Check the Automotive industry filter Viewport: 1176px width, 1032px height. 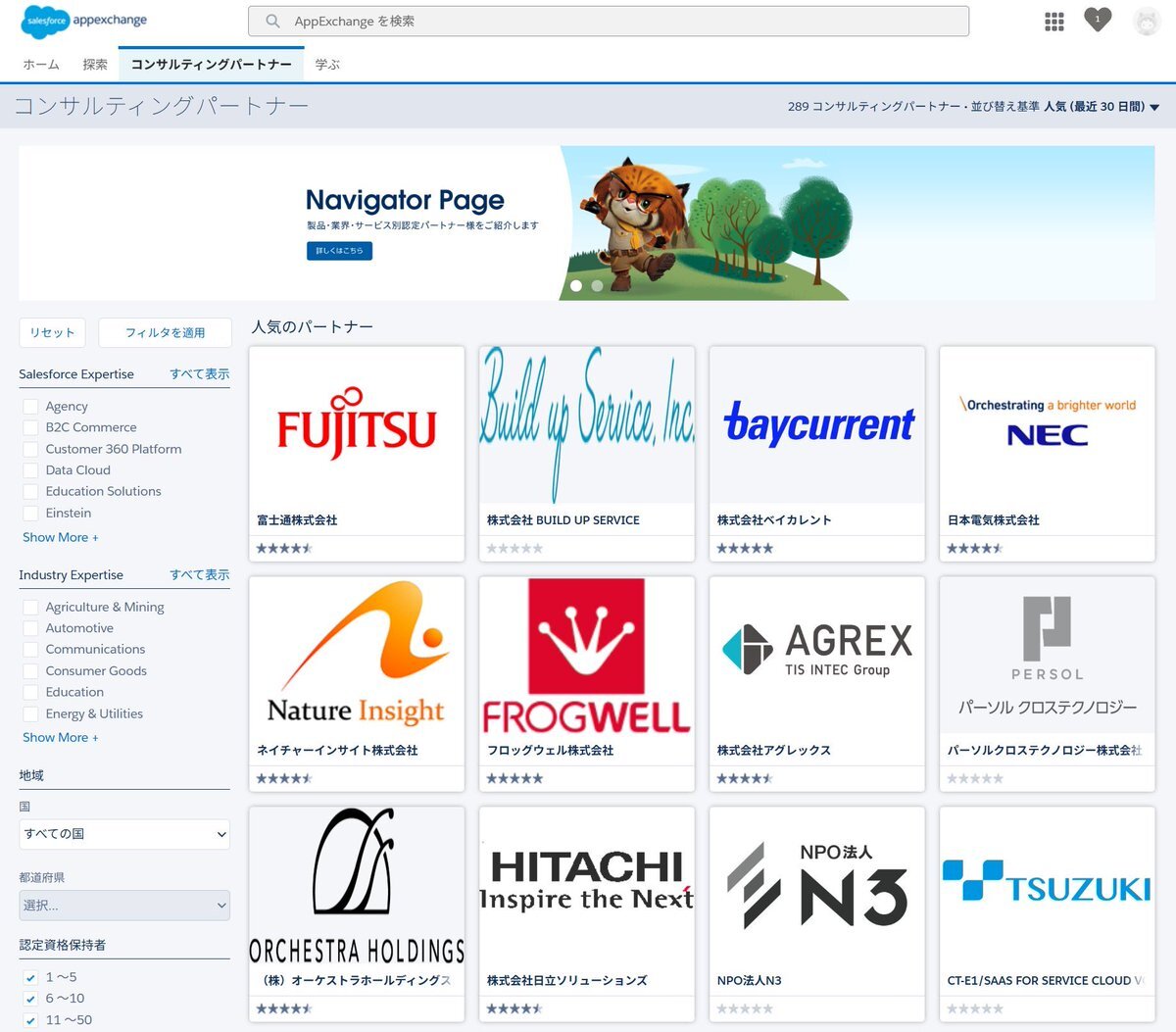pyautogui.click(x=30, y=628)
